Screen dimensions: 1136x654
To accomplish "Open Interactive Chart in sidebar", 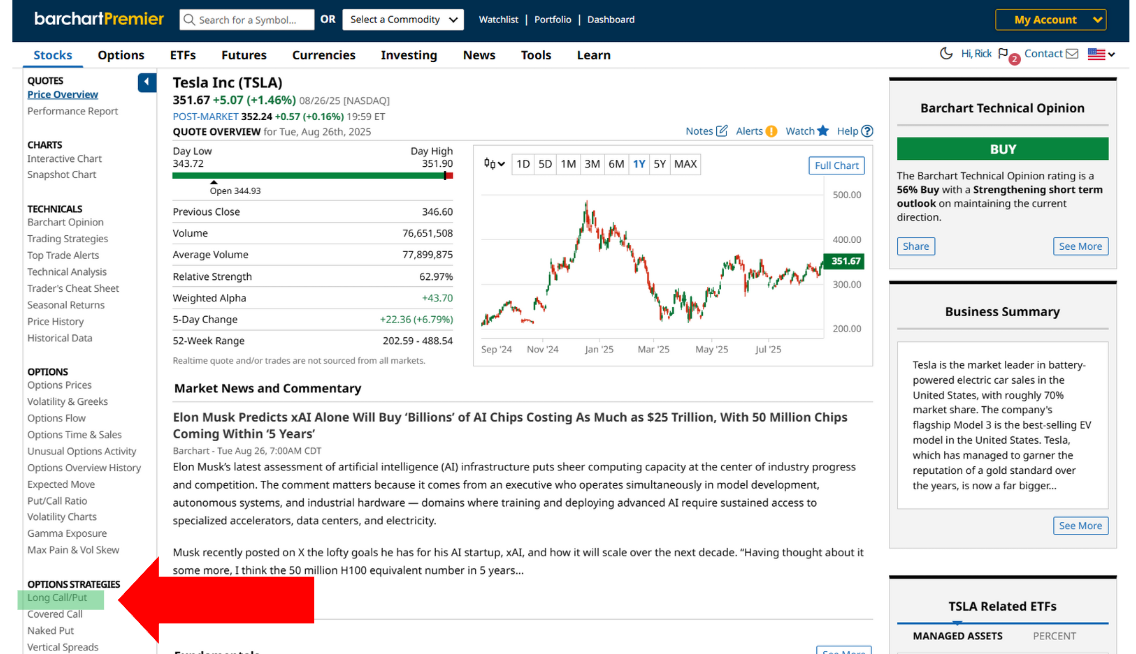I will tap(64, 159).
